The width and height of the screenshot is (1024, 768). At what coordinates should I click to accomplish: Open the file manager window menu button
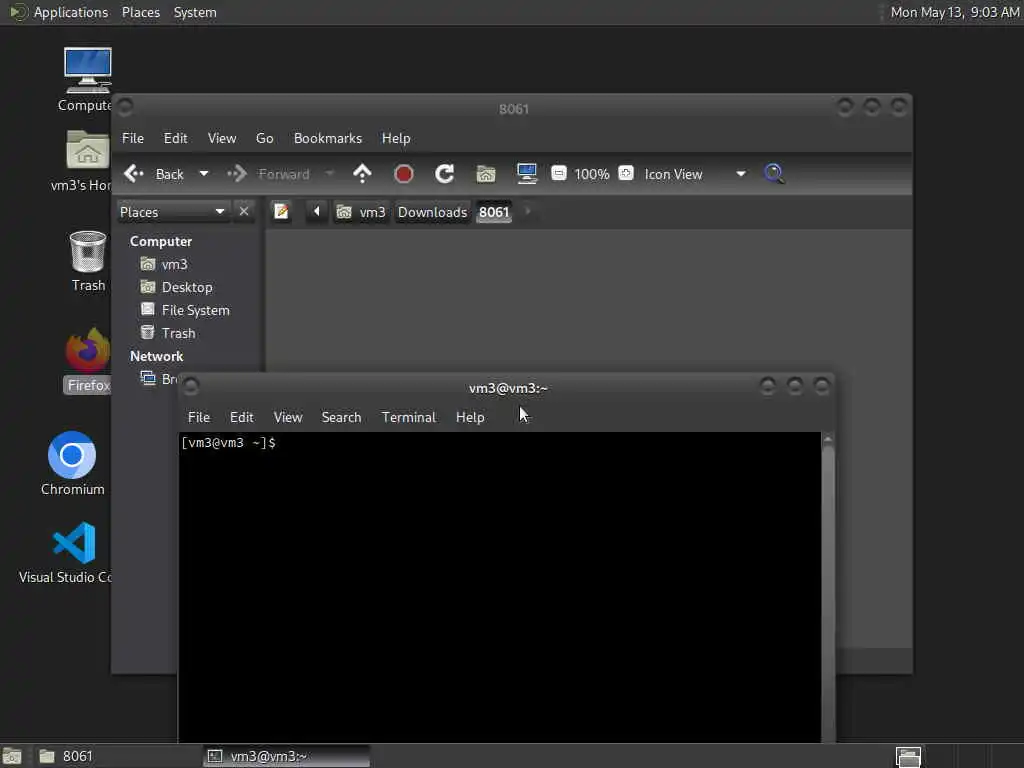coord(125,106)
